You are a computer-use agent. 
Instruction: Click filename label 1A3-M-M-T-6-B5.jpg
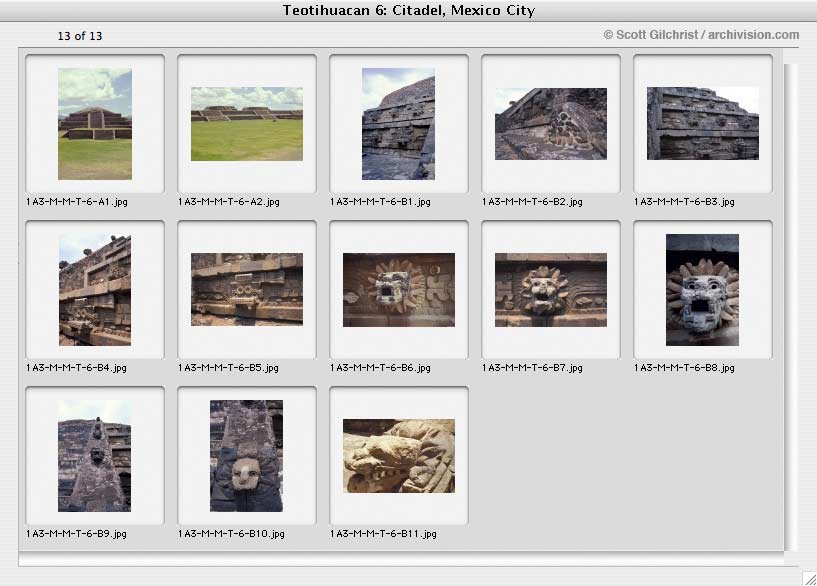point(228,368)
